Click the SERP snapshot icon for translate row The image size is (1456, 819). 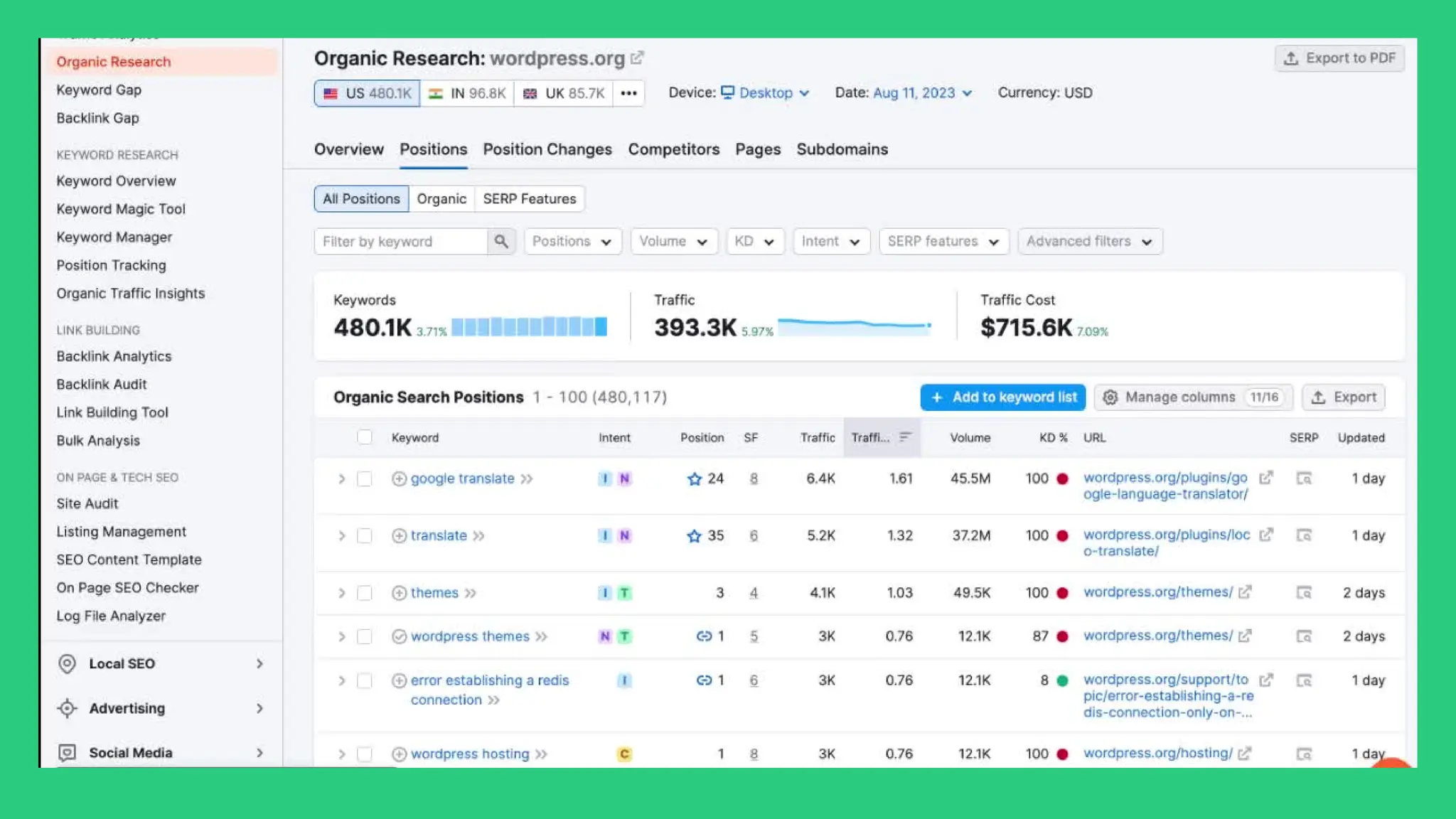click(x=1303, y=535)
